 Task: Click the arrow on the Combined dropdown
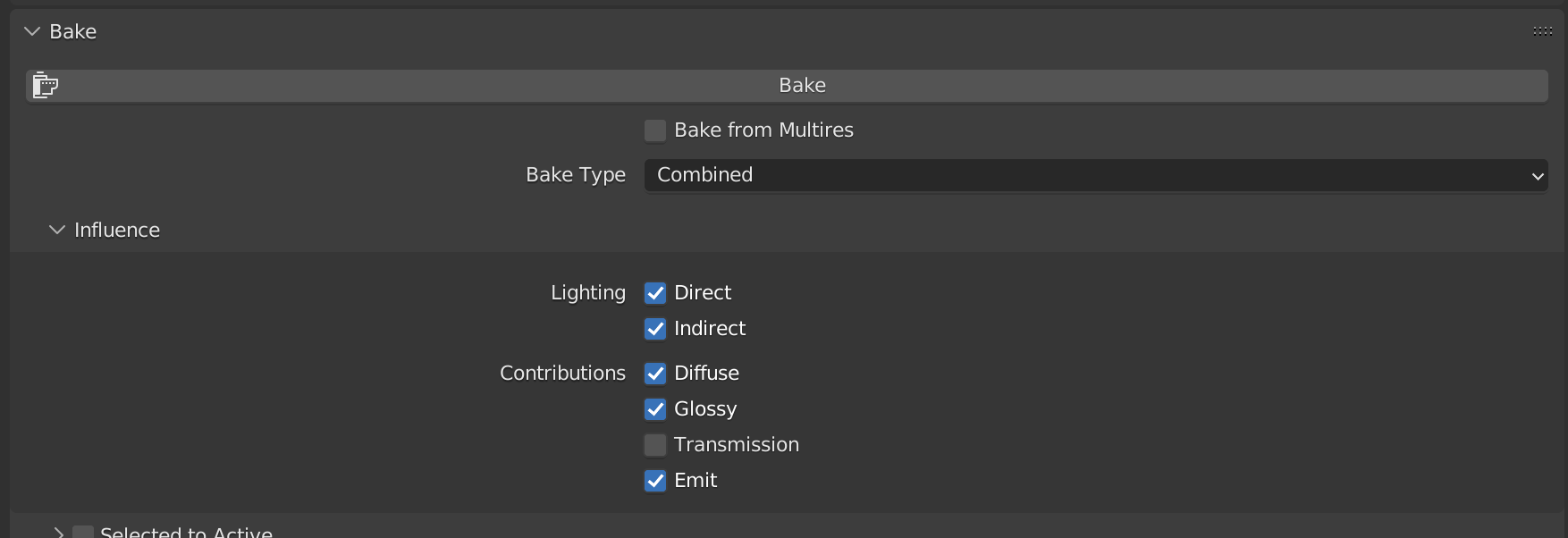[1538, 176]
